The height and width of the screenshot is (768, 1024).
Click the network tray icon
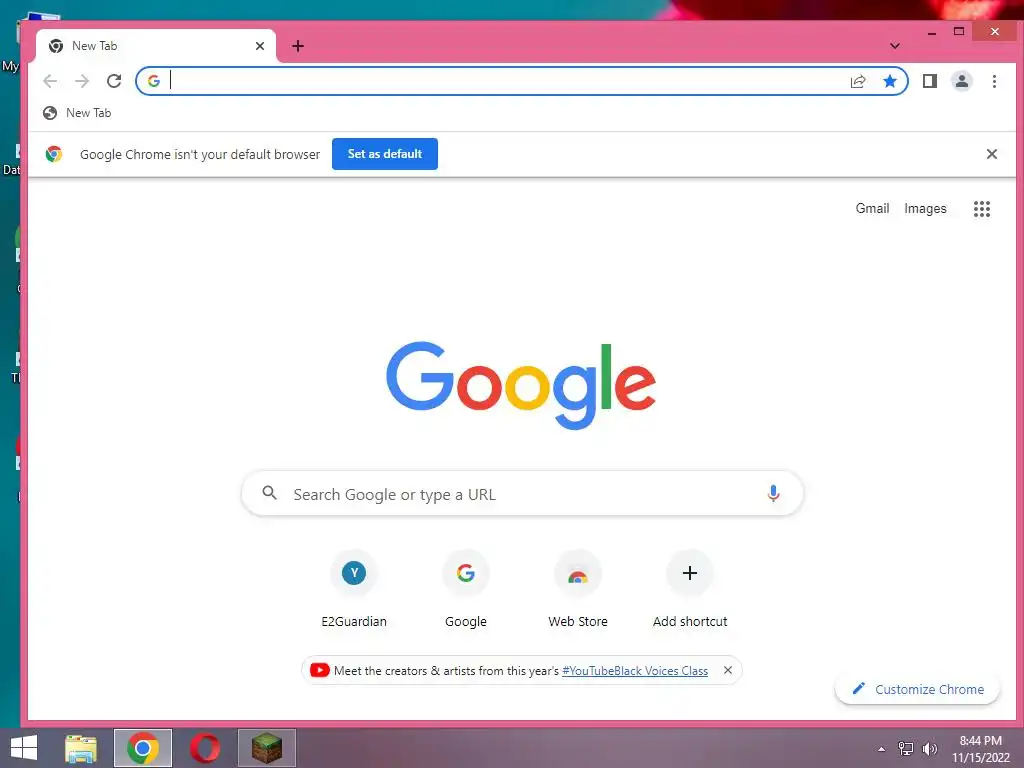(905, 749)
